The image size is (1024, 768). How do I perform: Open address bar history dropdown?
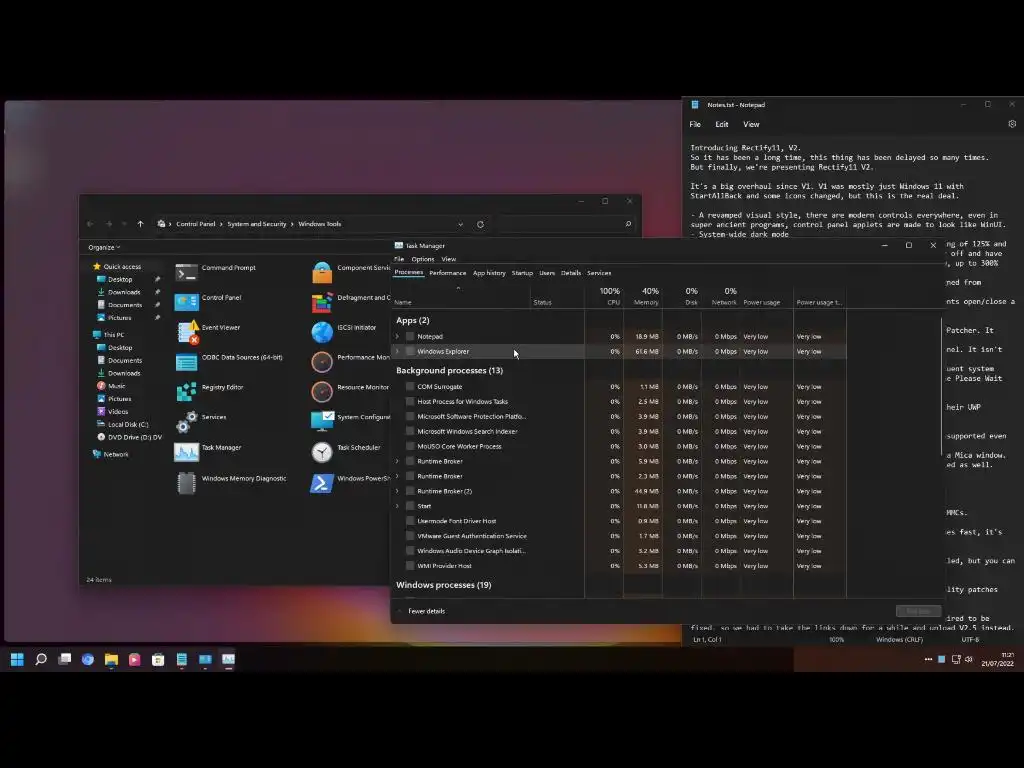coord(460,224)
